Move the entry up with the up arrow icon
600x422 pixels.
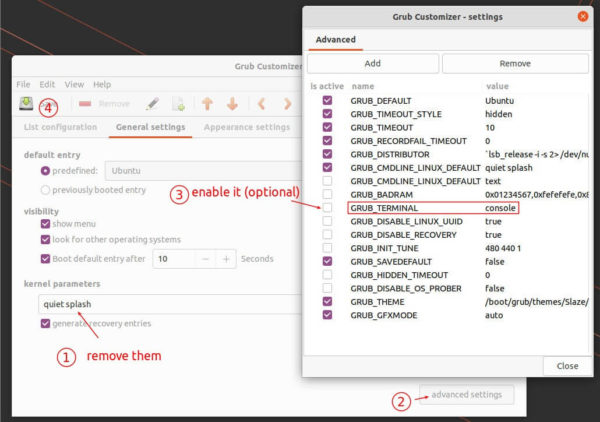[207, 104]
